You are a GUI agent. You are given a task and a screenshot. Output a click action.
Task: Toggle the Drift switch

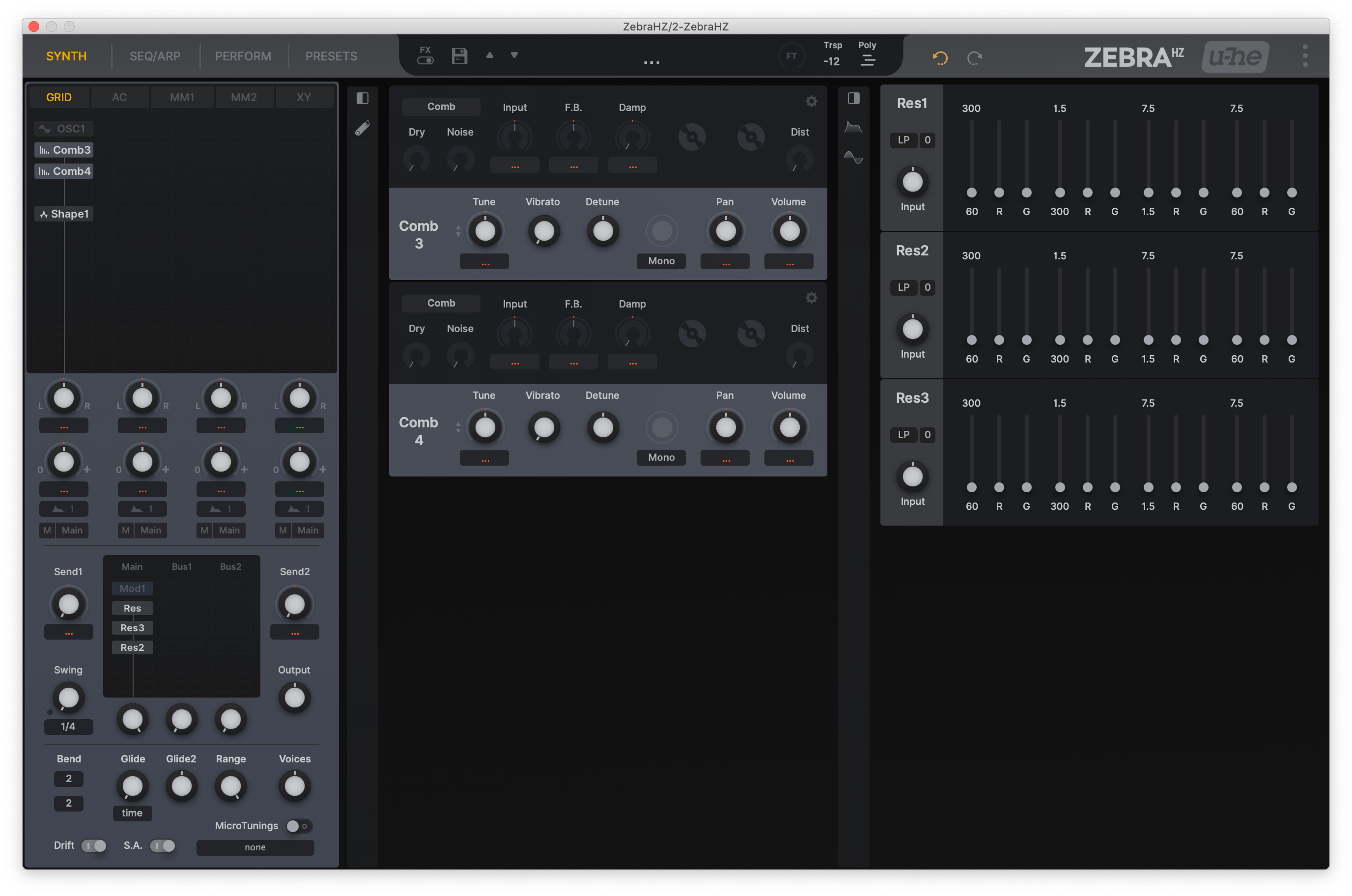[x=94, y=846]
